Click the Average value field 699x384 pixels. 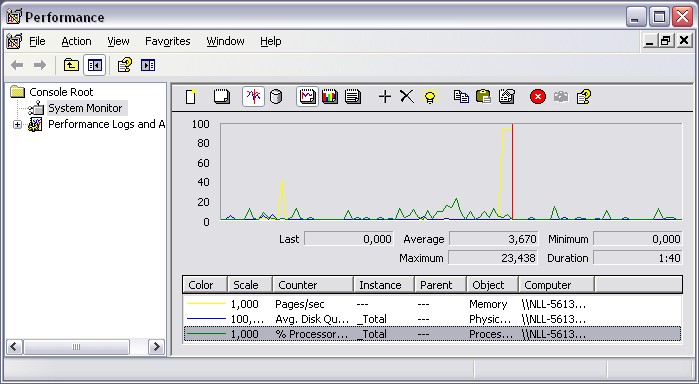[x=493, y=239]
